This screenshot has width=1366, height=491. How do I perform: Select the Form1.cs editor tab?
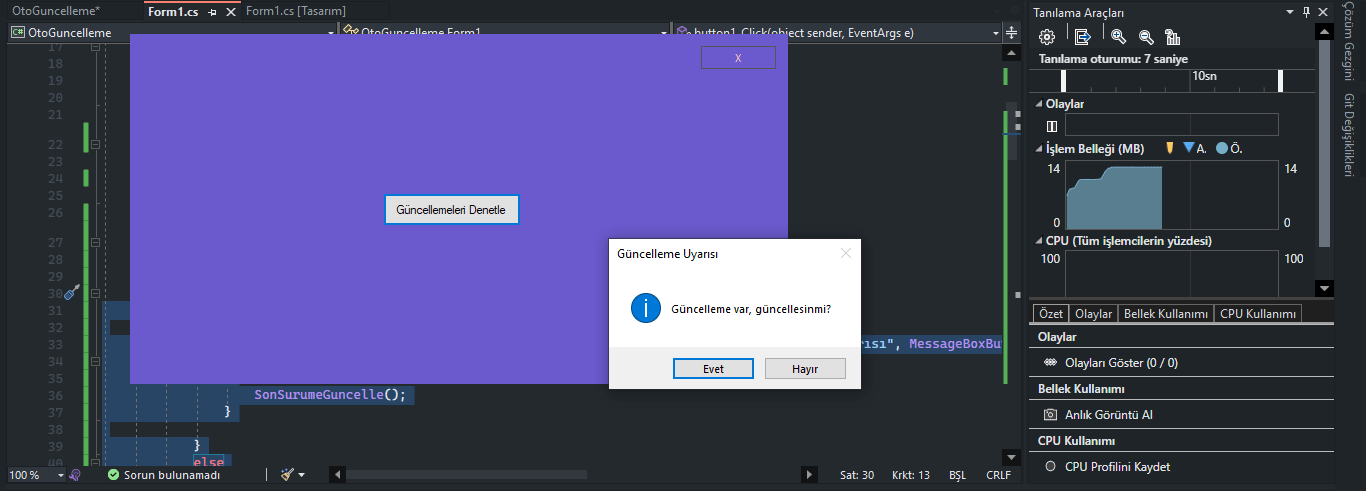coord(173,11)
